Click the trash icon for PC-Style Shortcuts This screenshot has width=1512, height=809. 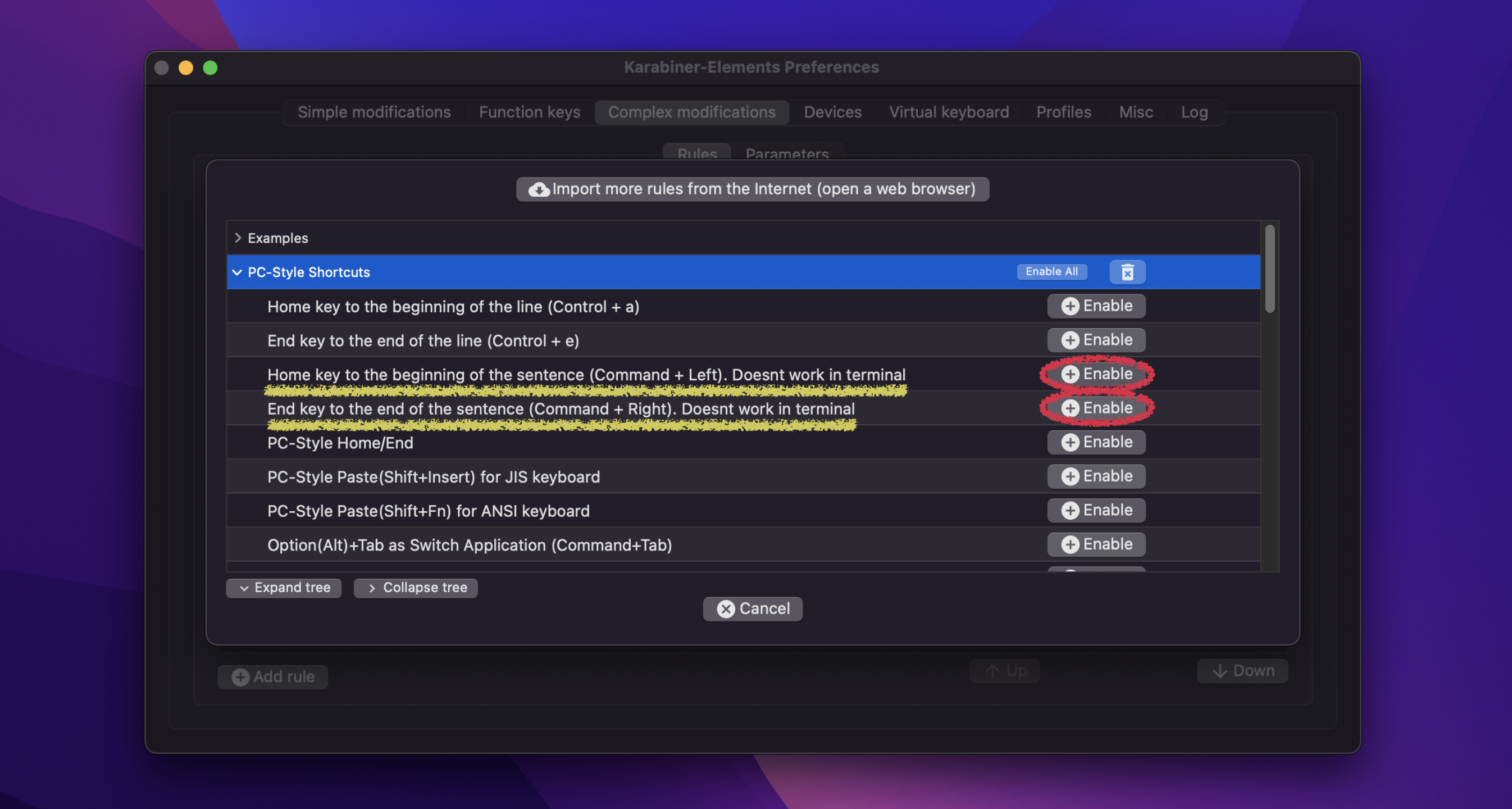coord(1127,272)
